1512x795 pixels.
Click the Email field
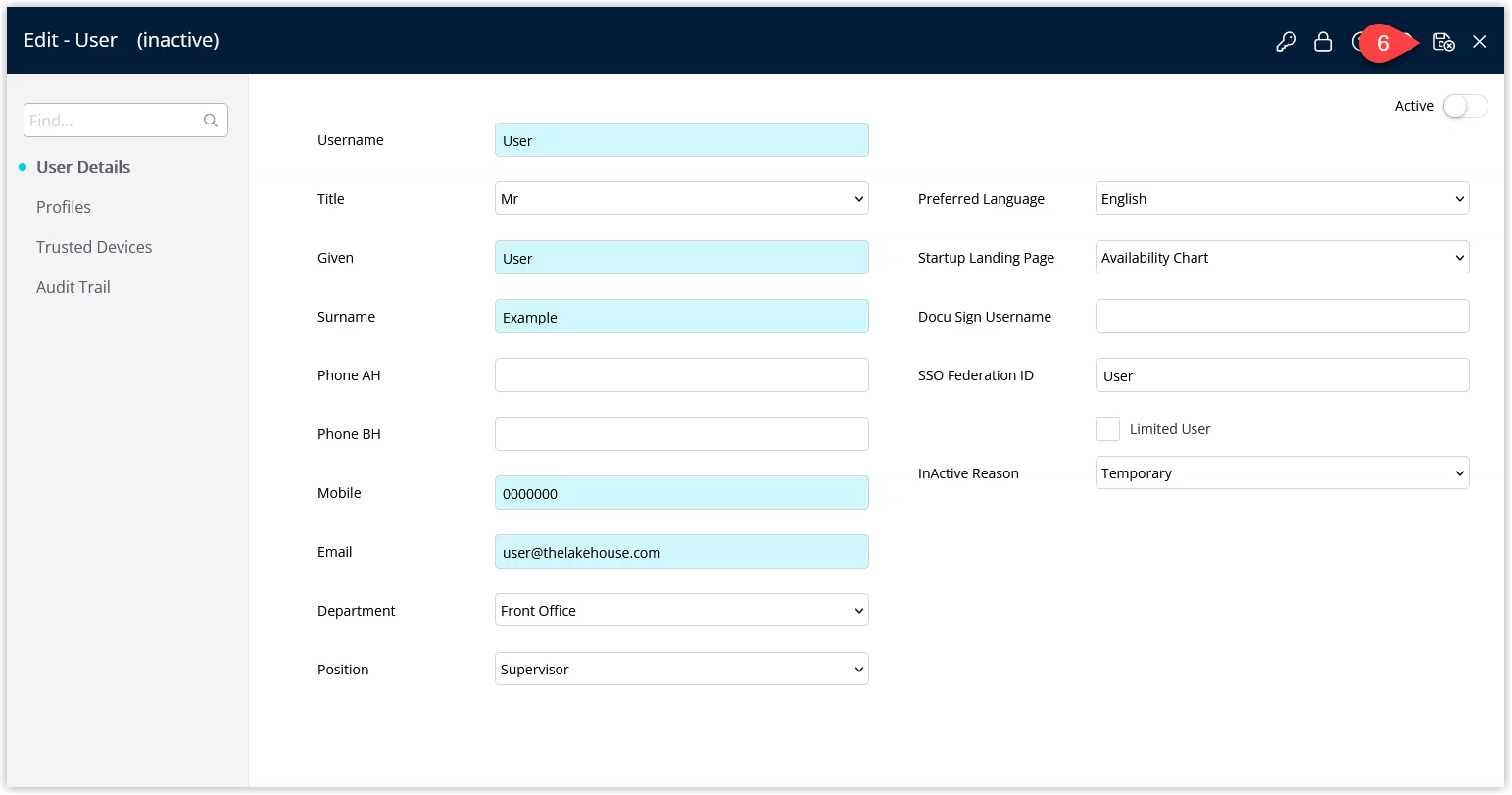coord(682,552)
